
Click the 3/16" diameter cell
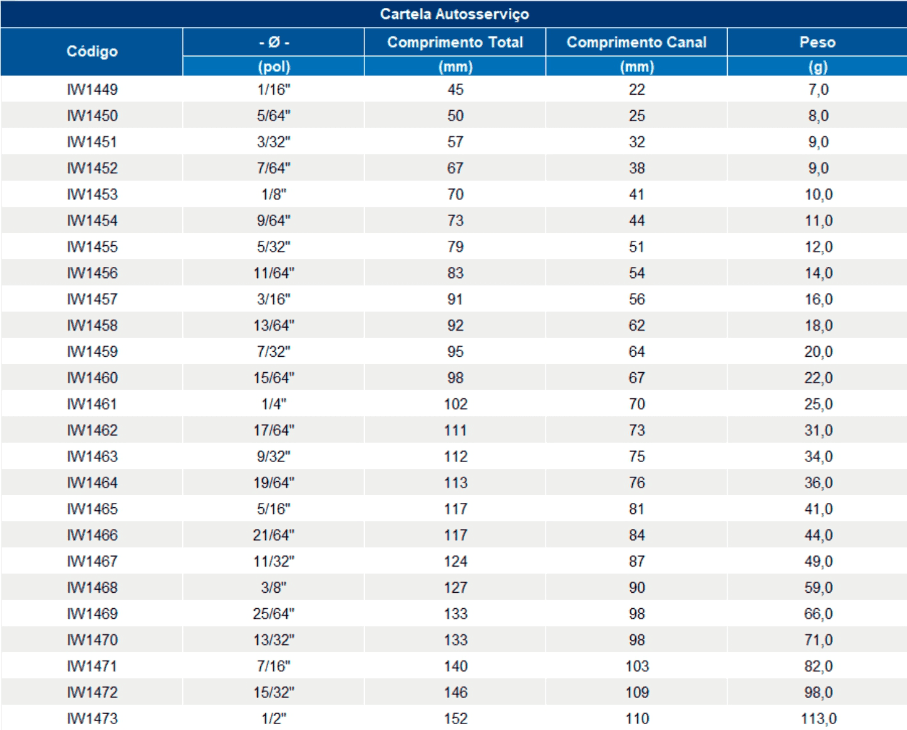pos(273,299)
